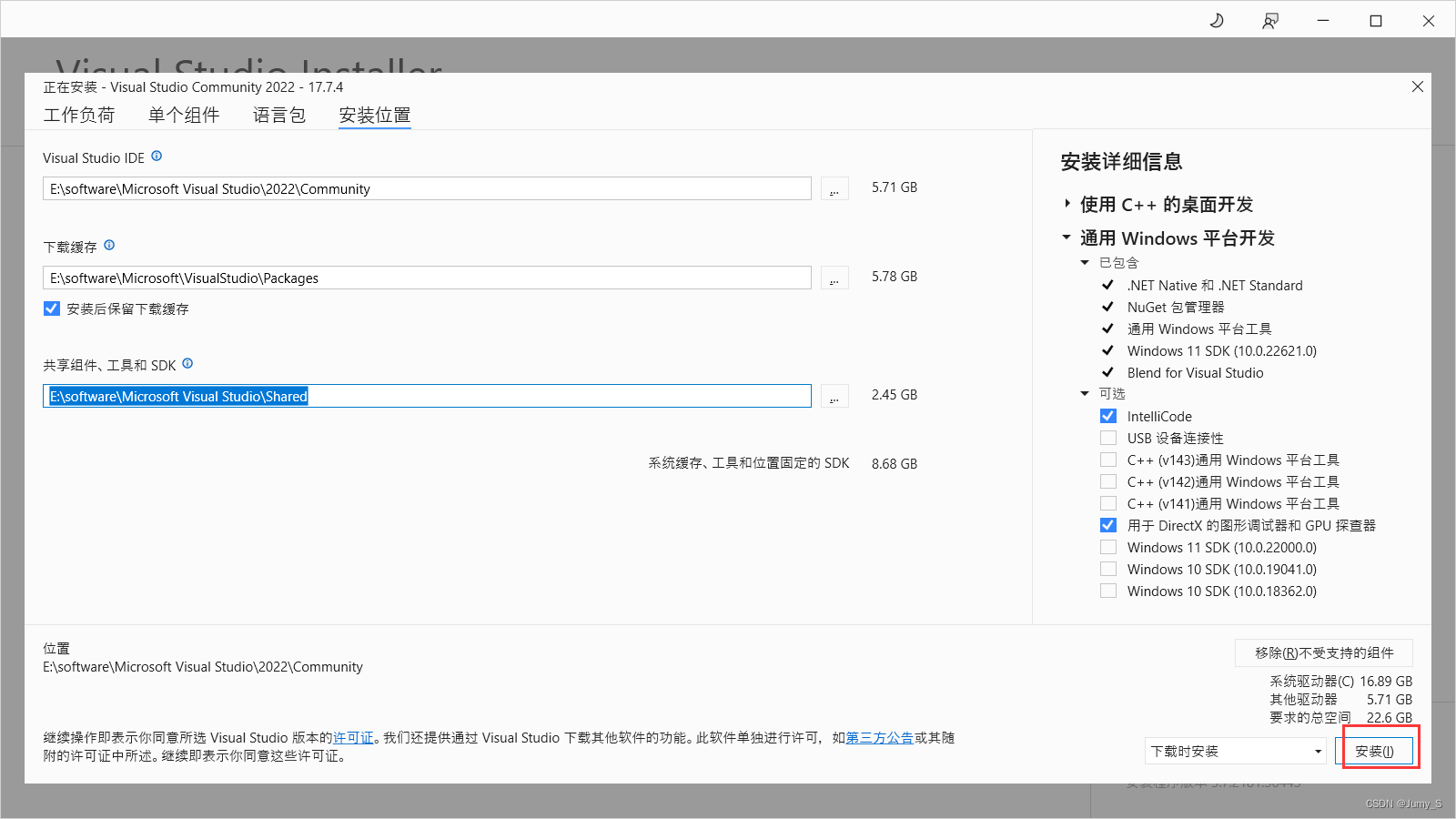
Task: Click info icon next to 下载缓存
Action: point(109,246)
